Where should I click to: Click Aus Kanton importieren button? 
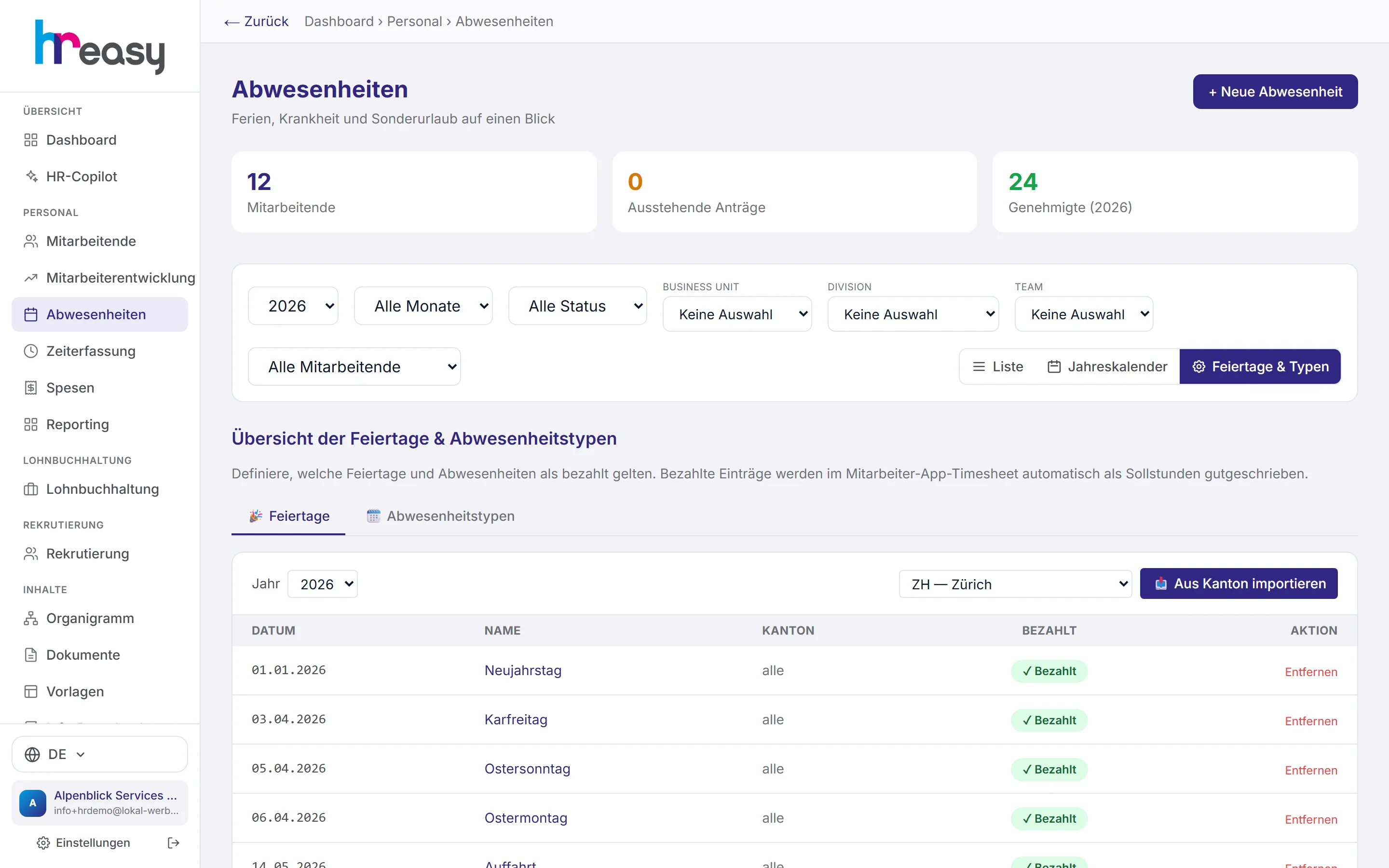(x=1239, y=584)
